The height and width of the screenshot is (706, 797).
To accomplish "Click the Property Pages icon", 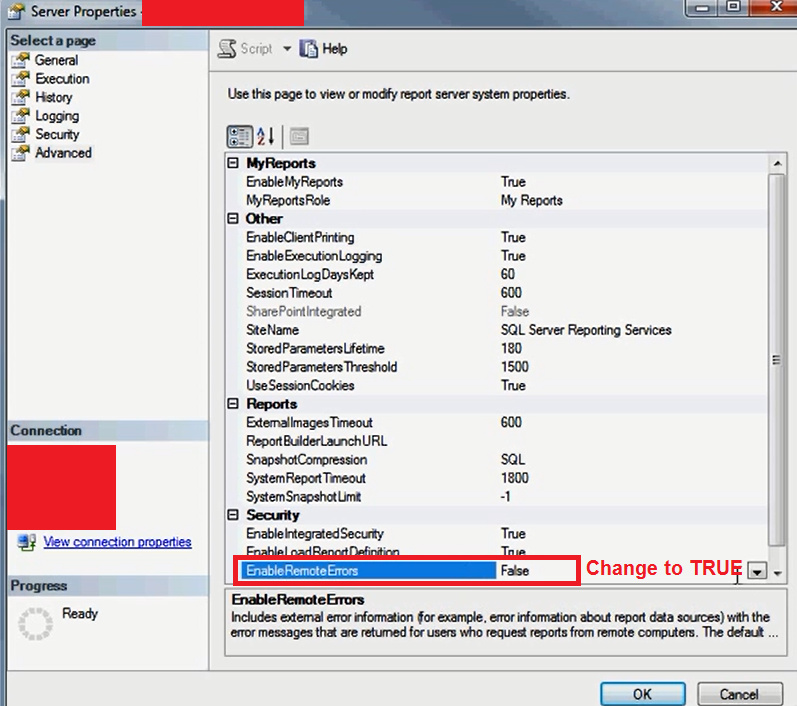I will click(299, 136).
